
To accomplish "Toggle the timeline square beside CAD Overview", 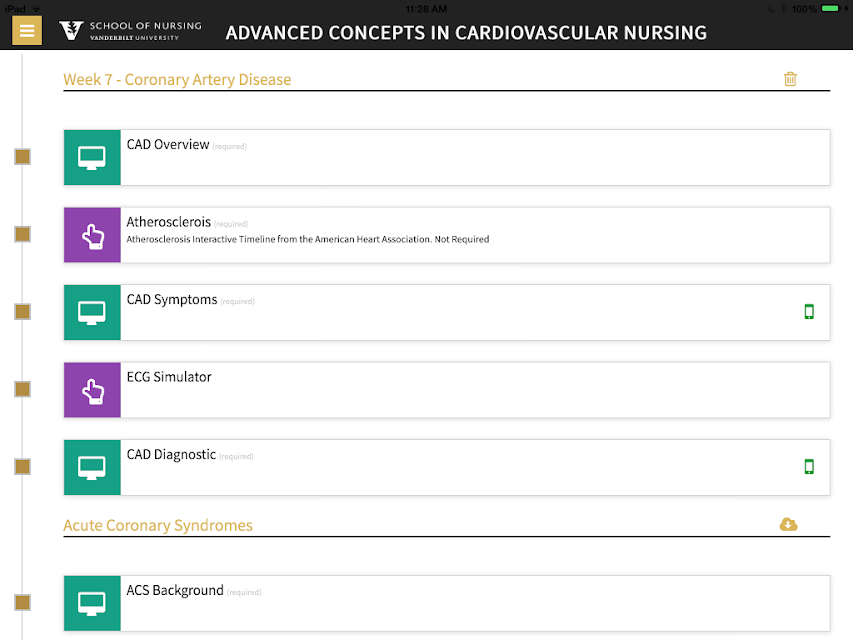I will [22, 157].
